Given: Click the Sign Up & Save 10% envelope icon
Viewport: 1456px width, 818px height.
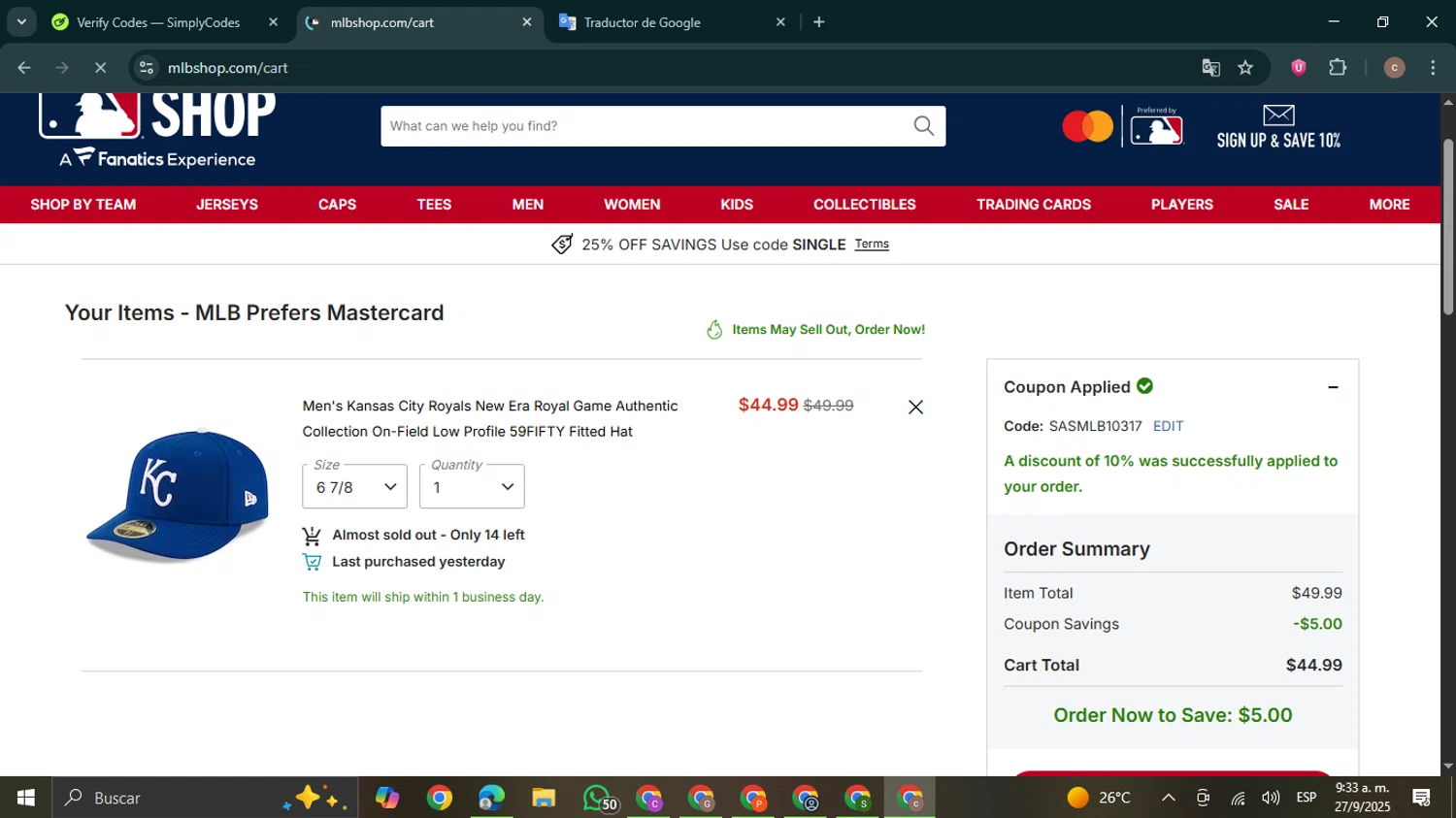Looking at the screenshot, I should 1278,115.
